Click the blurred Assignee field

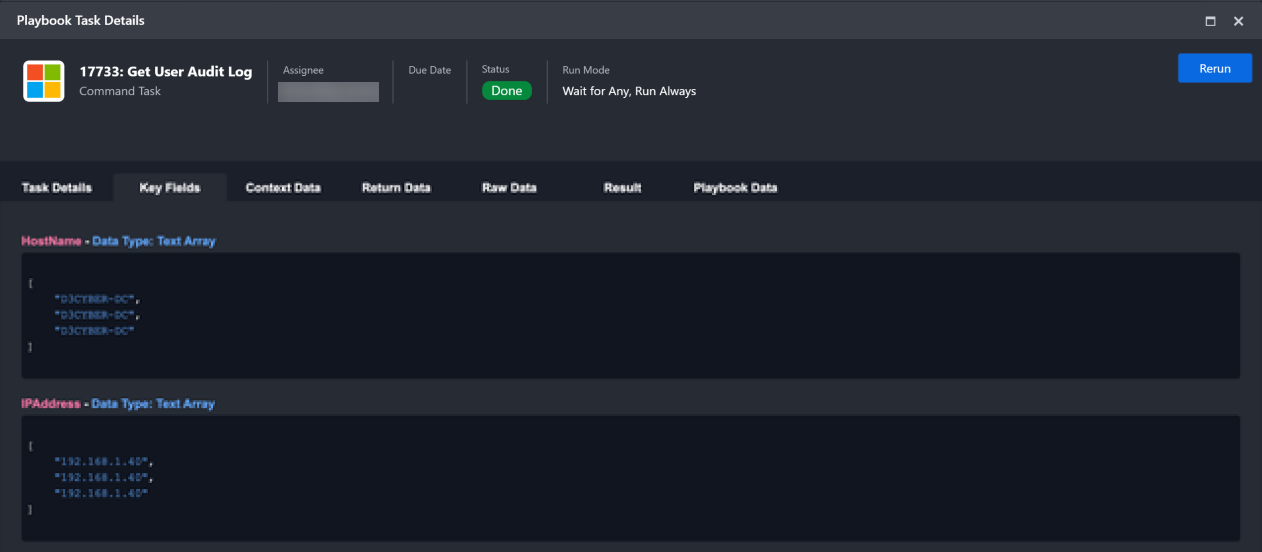(328, 92)
